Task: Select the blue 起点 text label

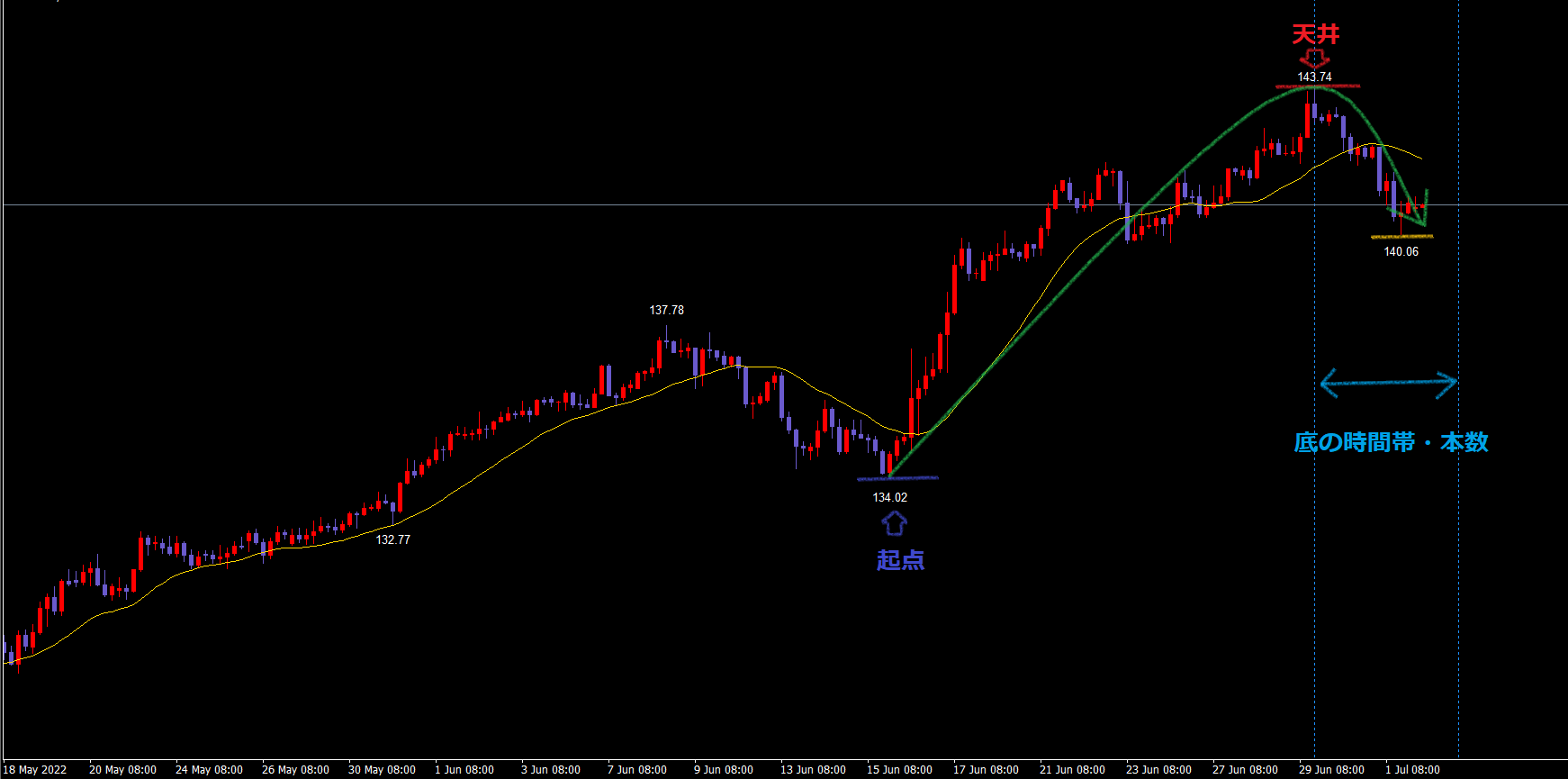Action: 900,560
